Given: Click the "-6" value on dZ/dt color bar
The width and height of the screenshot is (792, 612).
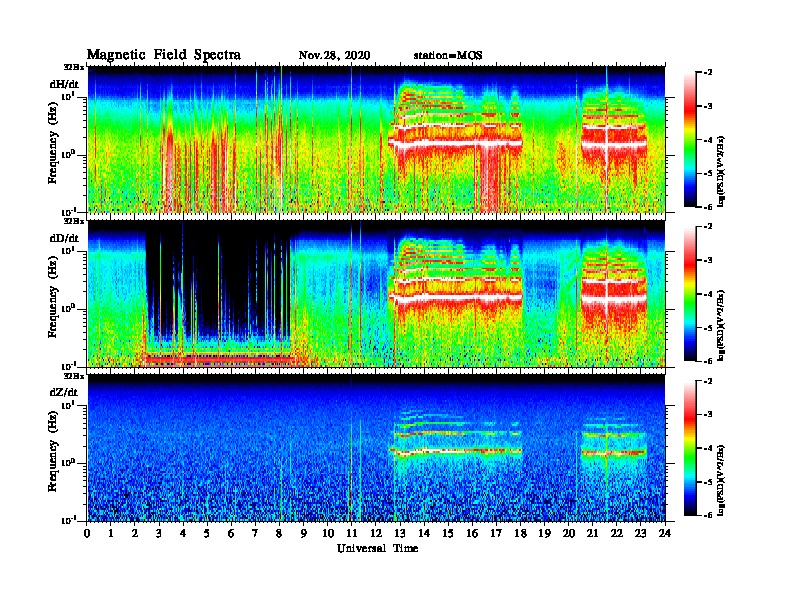Looking at the screenshot, I should point(709,515).
